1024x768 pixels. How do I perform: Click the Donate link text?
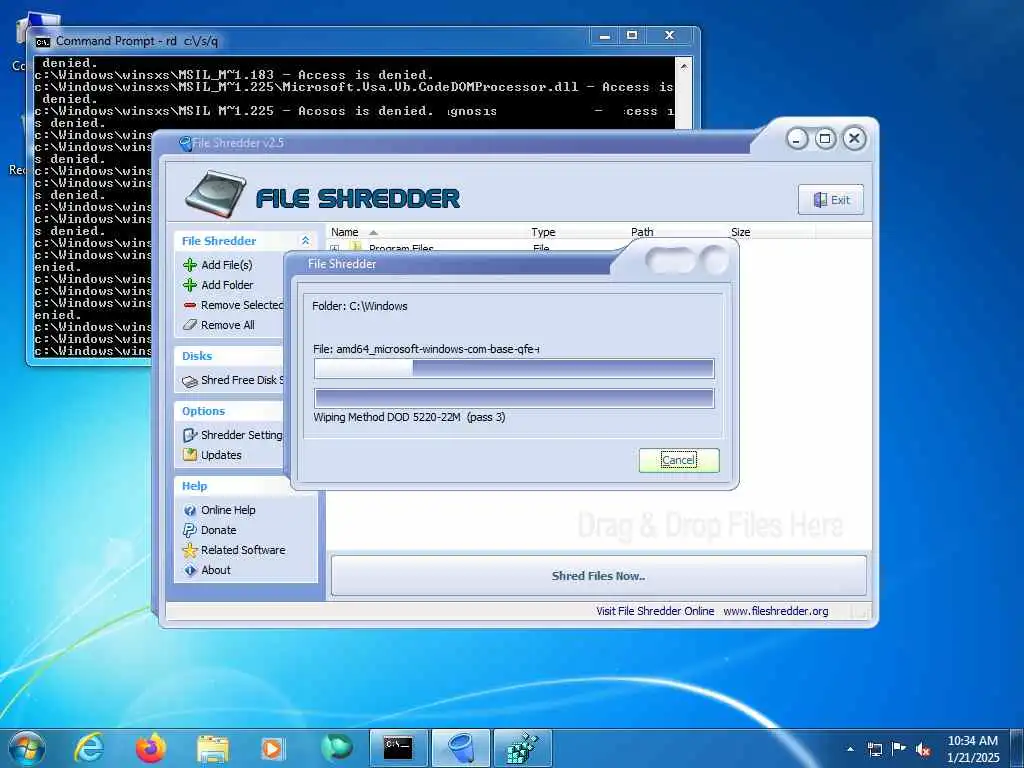click(219, 530)
